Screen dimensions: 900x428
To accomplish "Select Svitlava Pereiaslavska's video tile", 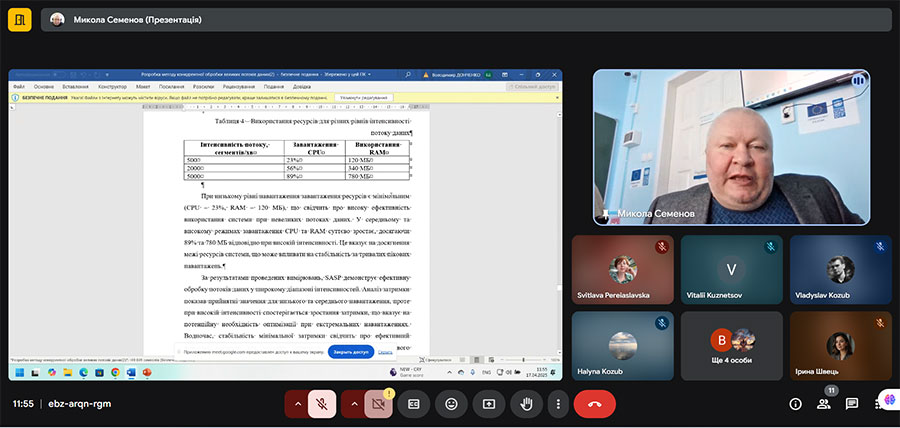I will click(x=622, y=269).
